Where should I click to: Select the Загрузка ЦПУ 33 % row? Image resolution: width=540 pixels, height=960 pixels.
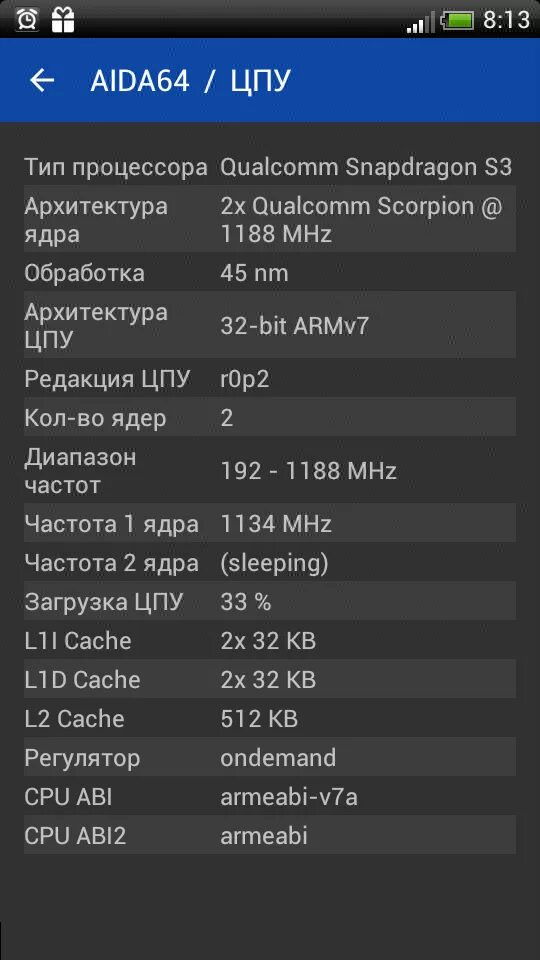click(x=269, y=601)
